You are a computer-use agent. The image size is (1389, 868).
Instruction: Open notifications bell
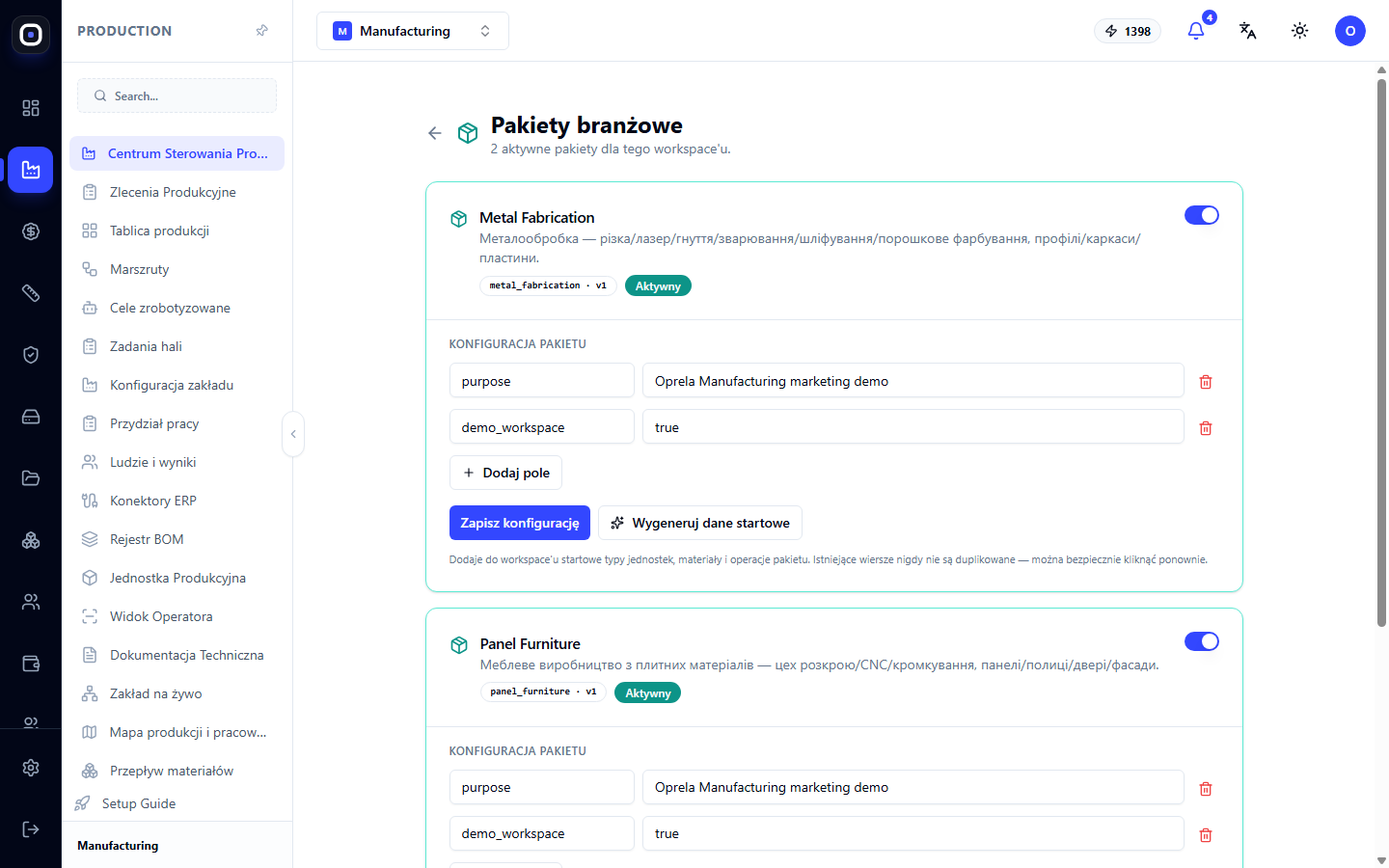[x=1196, y=31]
